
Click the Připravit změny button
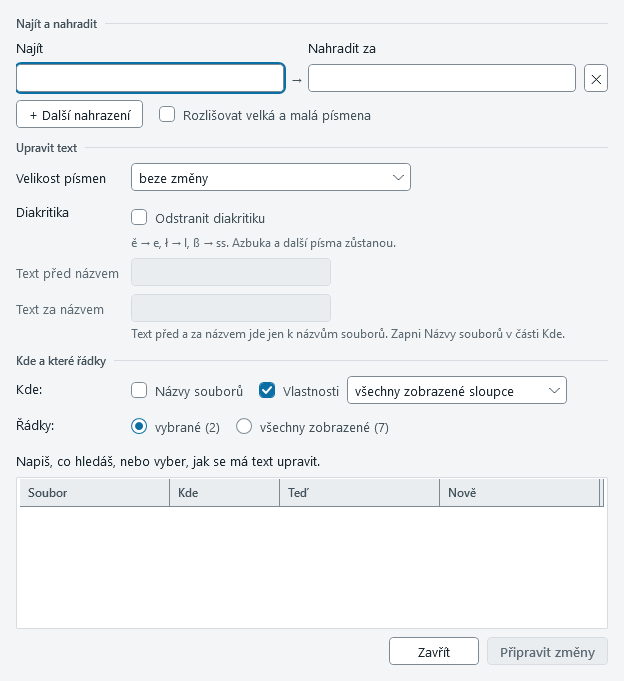coord(547,651)
